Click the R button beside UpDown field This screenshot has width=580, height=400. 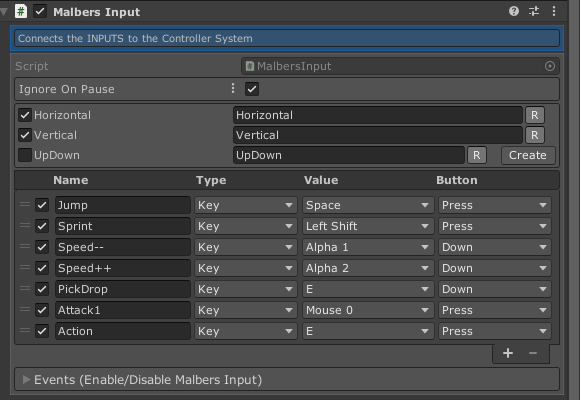click(477, 155)
